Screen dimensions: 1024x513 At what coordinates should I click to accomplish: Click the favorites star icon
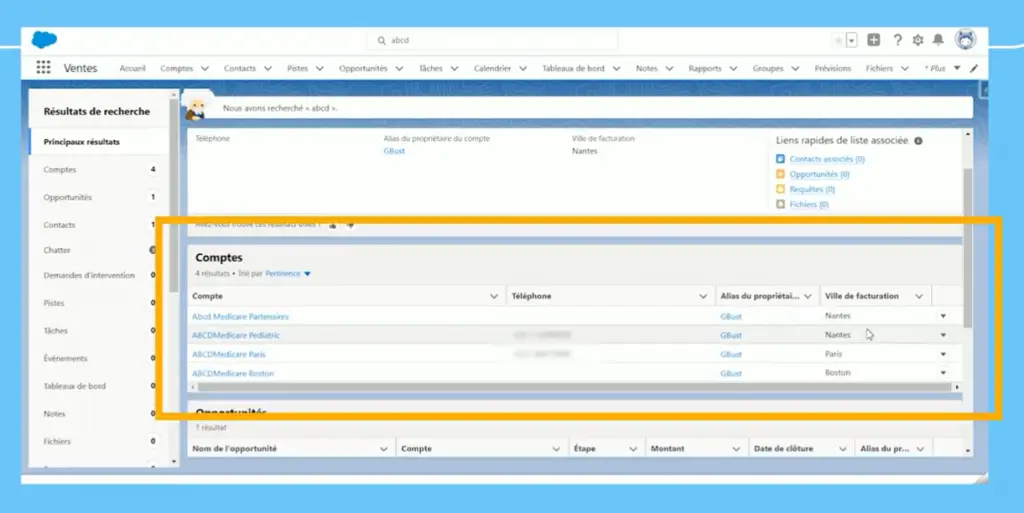tap(839, 40)
